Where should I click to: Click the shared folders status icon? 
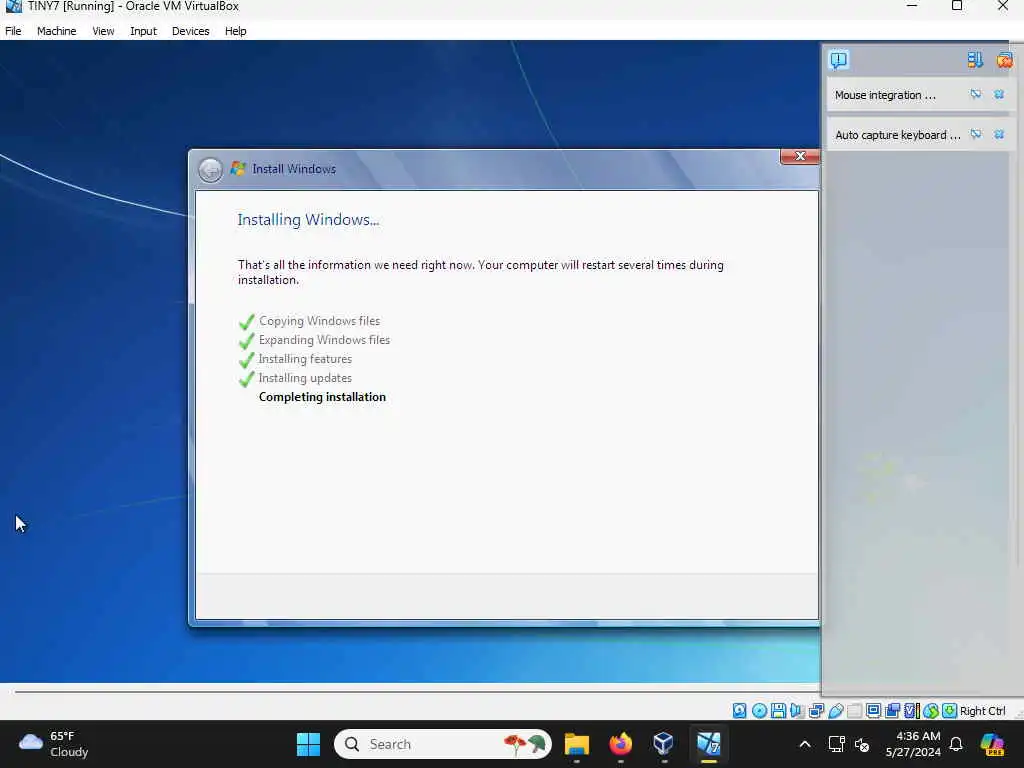[x=854, y=711]
